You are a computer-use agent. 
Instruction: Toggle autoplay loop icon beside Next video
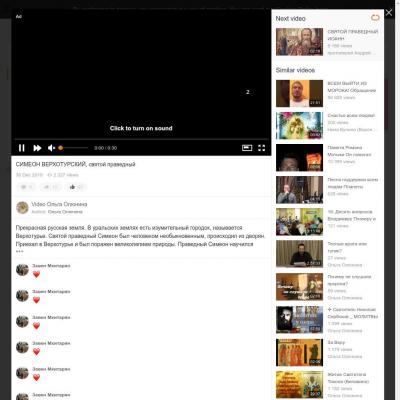point(375,18)
